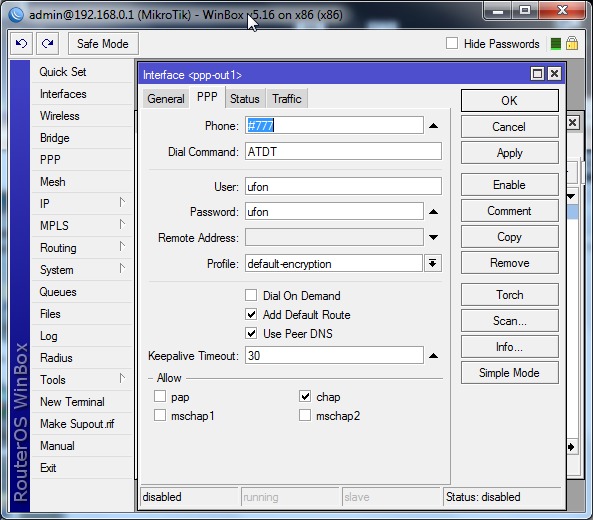Viewport: 593px width, 520px height.
Task: Expand the Tools submenu
Action: coord(122,378)
